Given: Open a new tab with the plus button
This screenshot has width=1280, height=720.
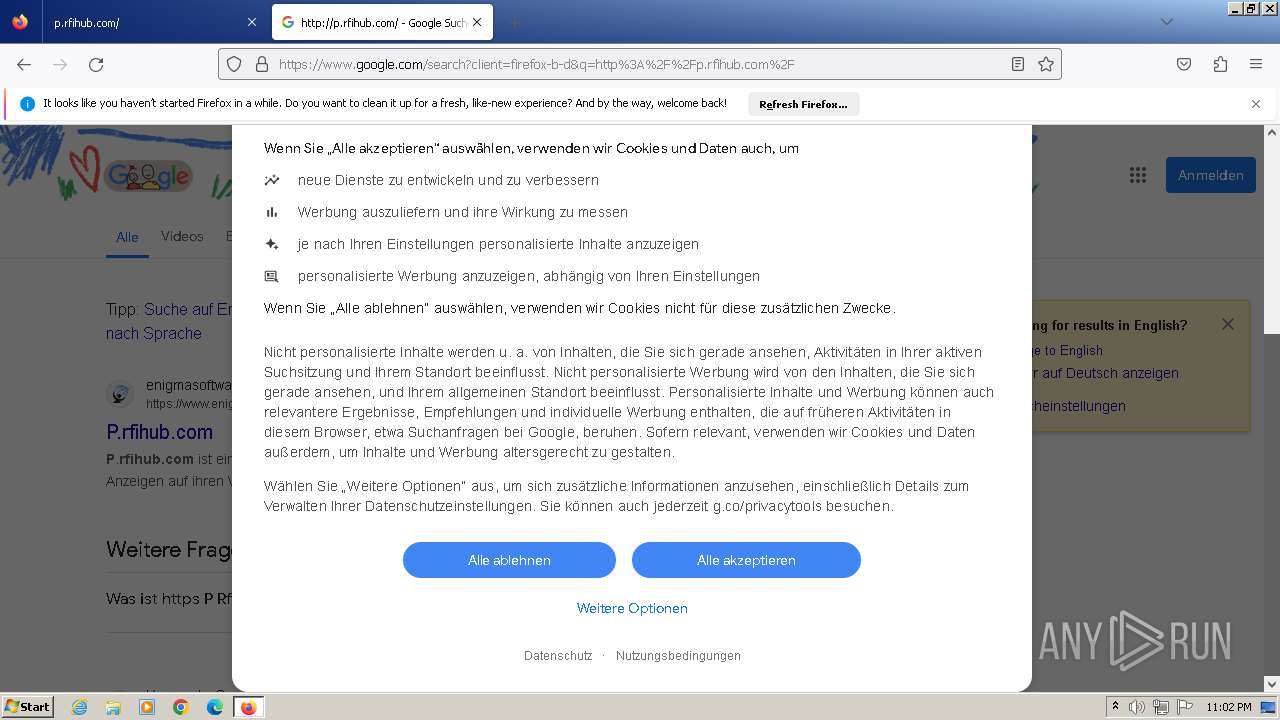Looking at the screenshot, I should (x=514, y=22).
